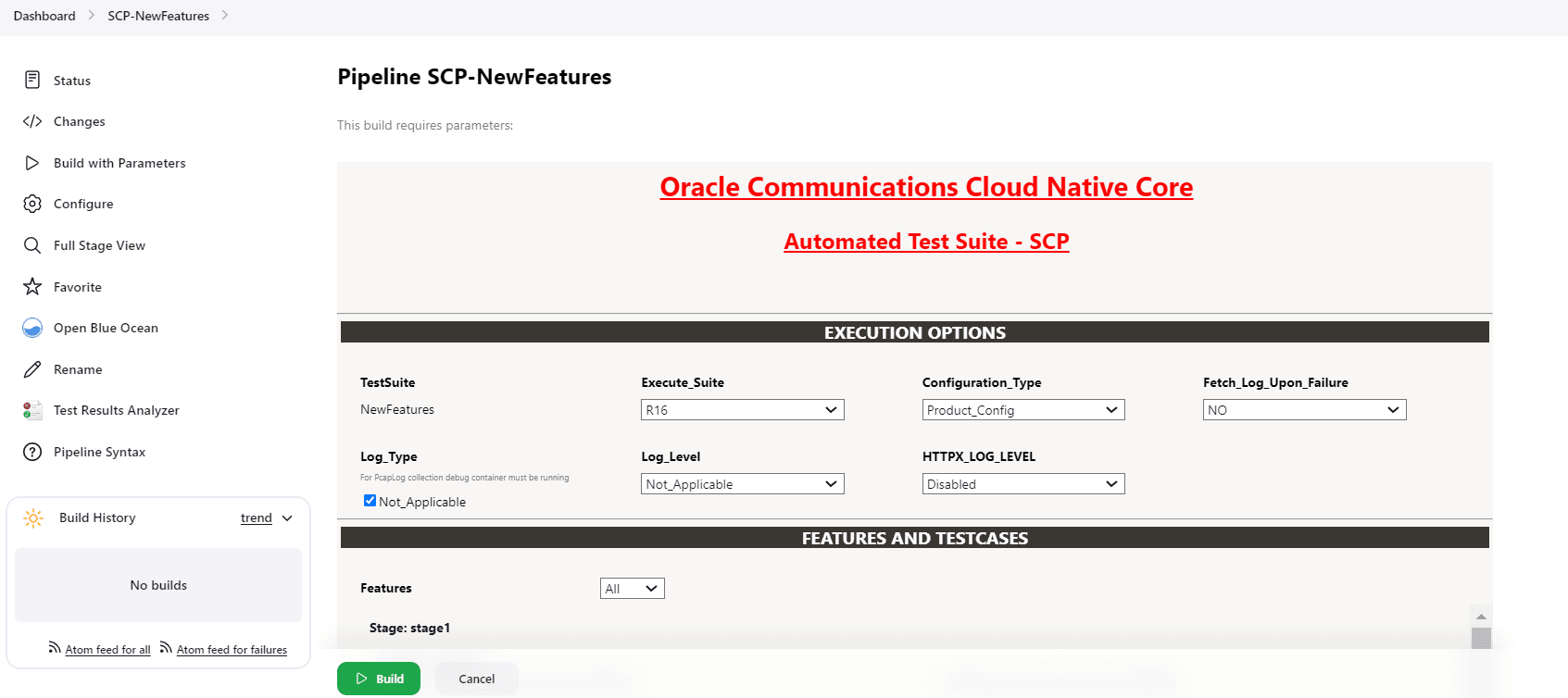
Task: Click the EXECUTION OPTIONS section header
Action: 915,332
